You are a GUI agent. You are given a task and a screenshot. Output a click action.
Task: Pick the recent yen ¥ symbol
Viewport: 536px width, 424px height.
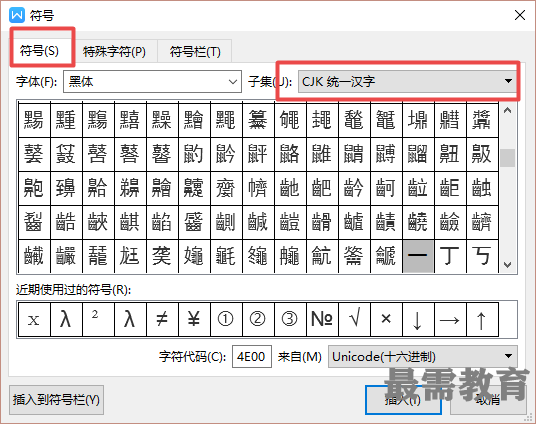(194, 320)
